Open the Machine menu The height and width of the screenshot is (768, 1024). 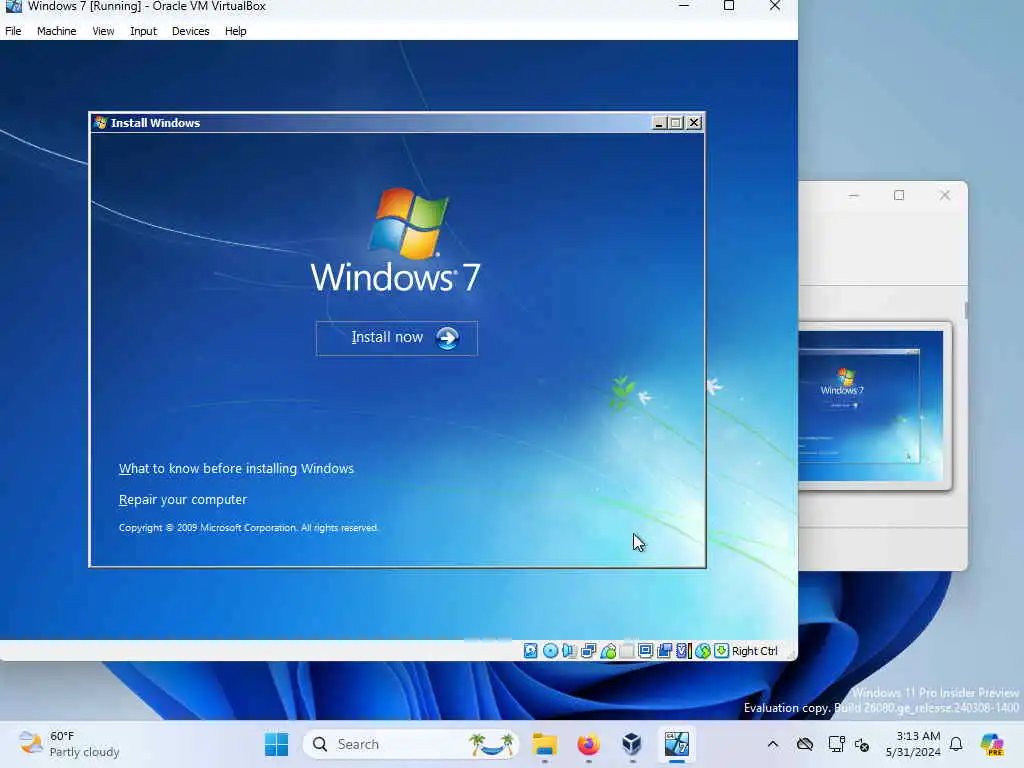[x=56, y=31]
